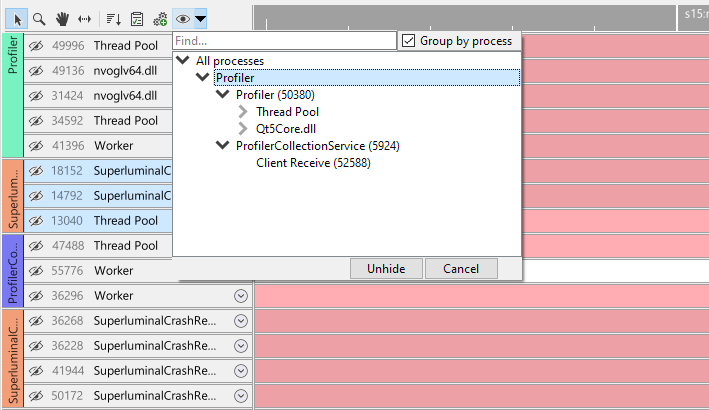709x410 pixels.
Task: Expand the Qt5Core.dll tree node
Action: 242,129
